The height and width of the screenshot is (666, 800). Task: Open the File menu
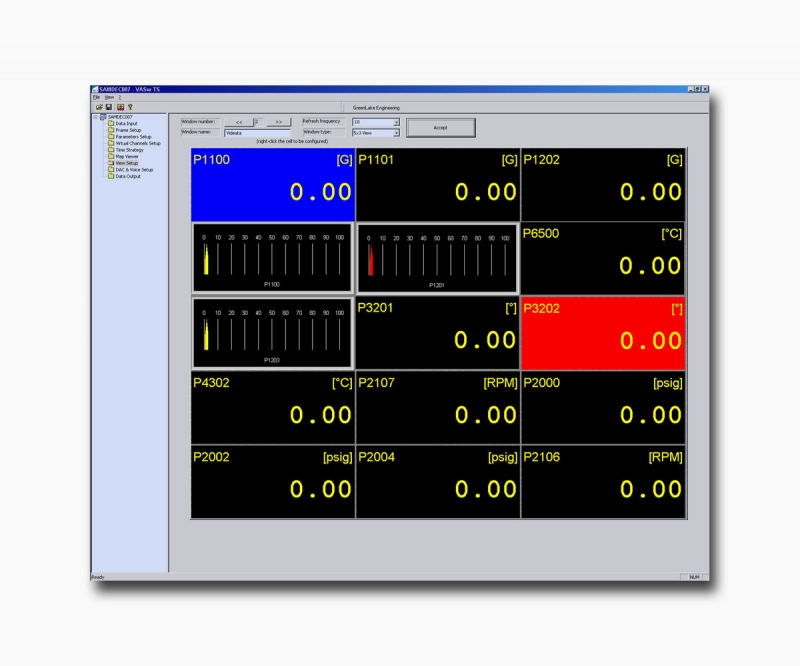pos(97,97)
